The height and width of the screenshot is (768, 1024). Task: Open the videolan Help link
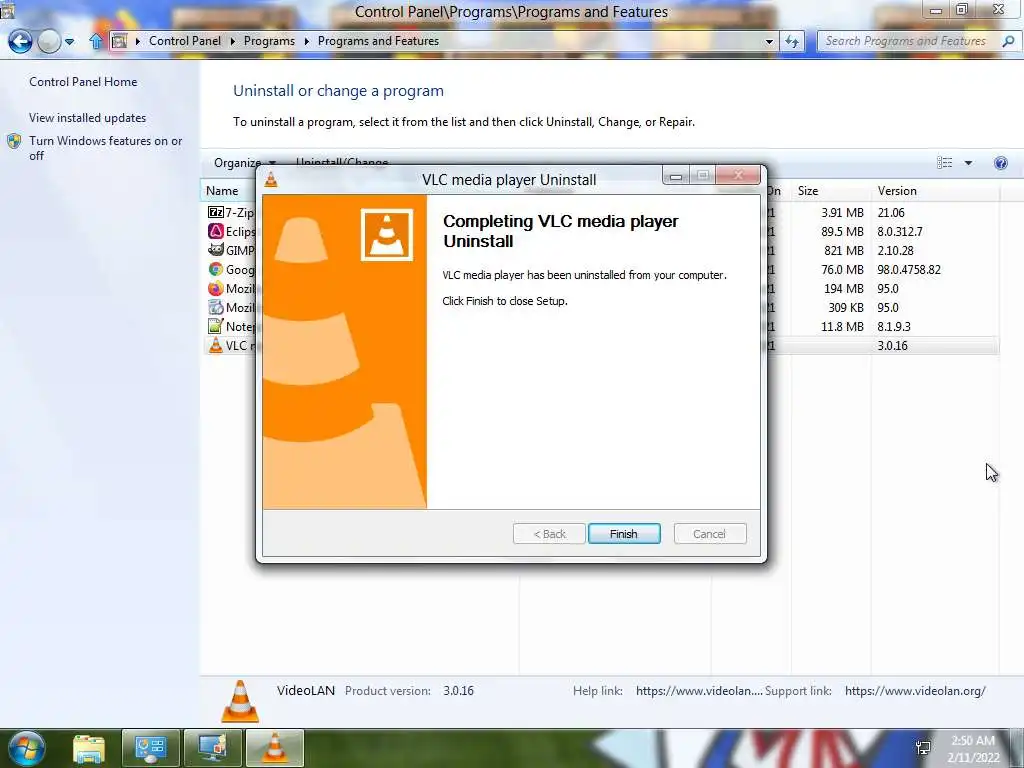[699, 690]
